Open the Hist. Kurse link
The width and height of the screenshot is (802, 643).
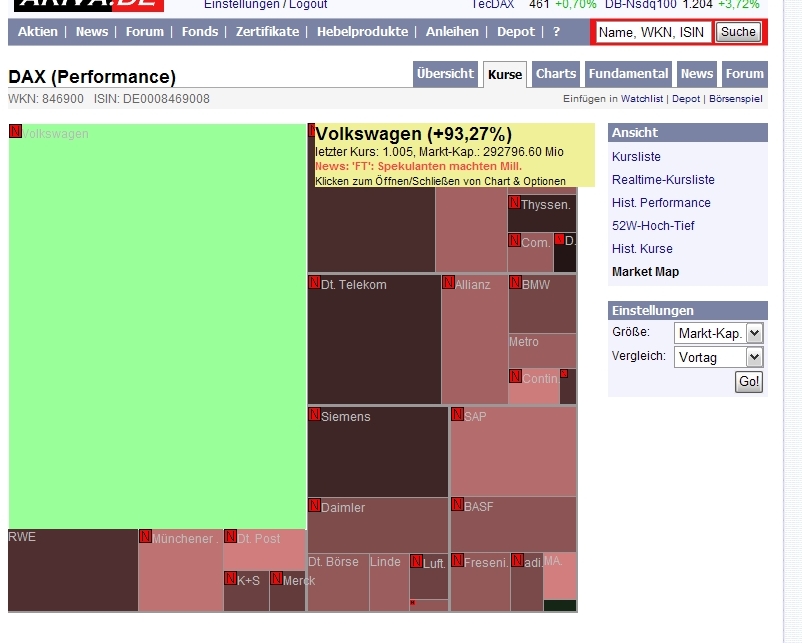[x=642, y=249]
